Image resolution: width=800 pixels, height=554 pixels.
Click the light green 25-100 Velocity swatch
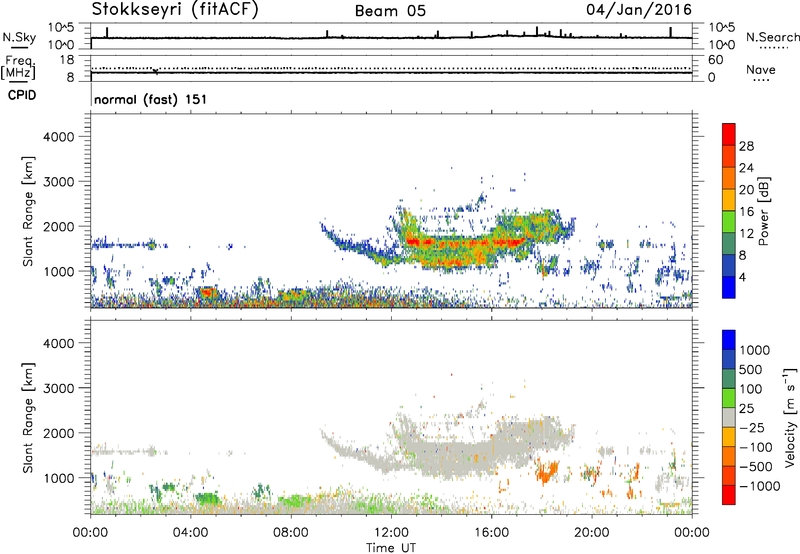point(729,398)
